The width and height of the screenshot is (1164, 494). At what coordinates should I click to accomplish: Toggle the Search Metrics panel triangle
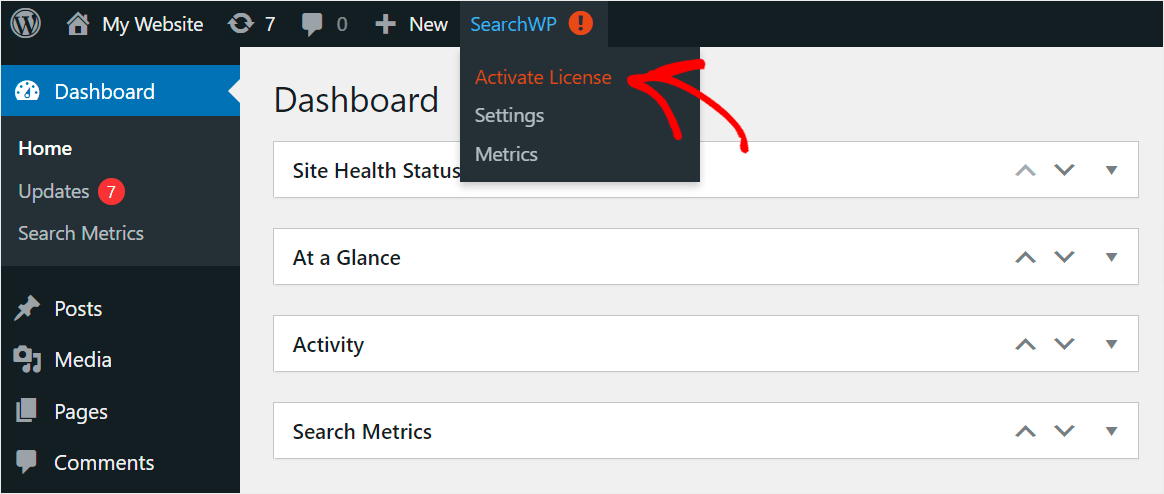[x=1111, y=431]
